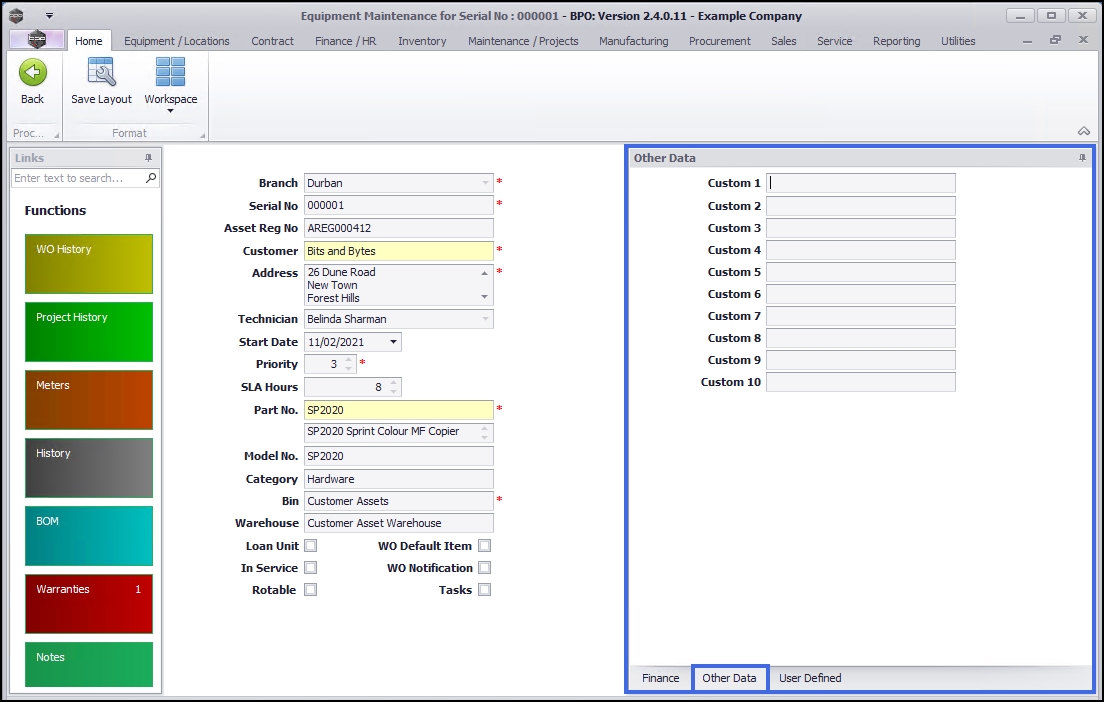Pin the Links panel
The width and height of the screenshot is (1104, 702).
click(149, 158)
